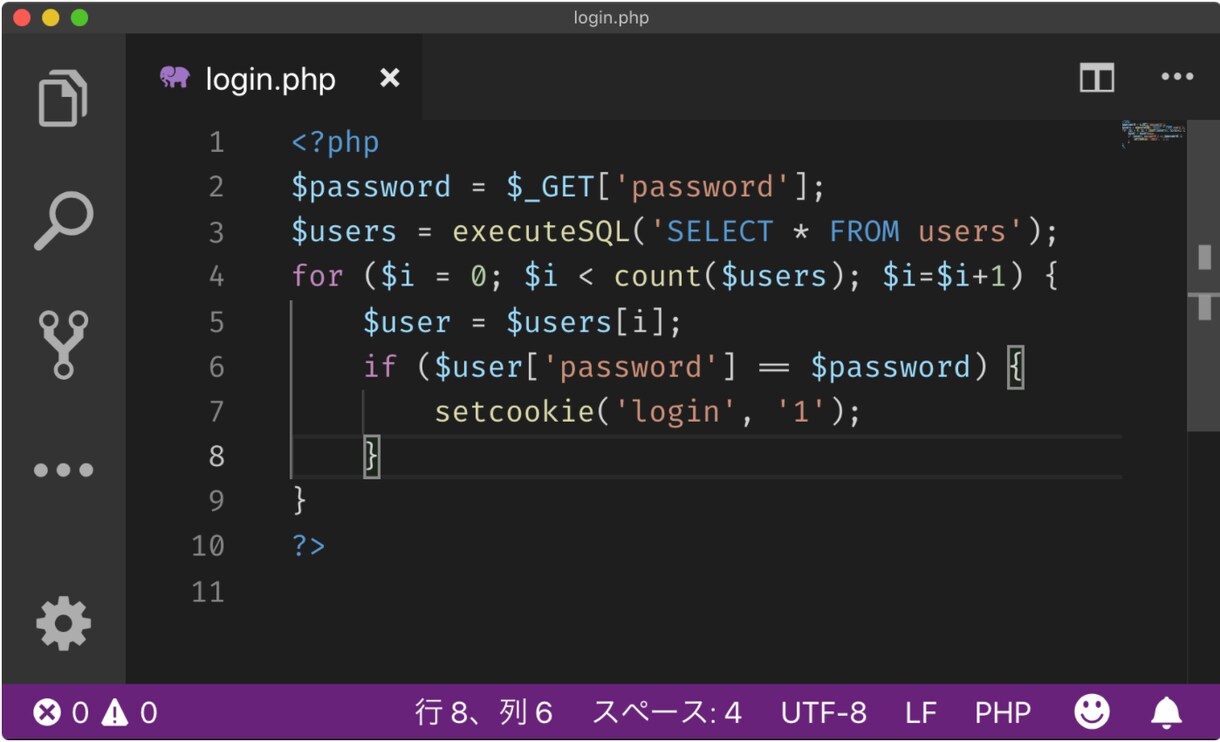
Task: Click line number 11 in gutter
Action: coord(208,591)
